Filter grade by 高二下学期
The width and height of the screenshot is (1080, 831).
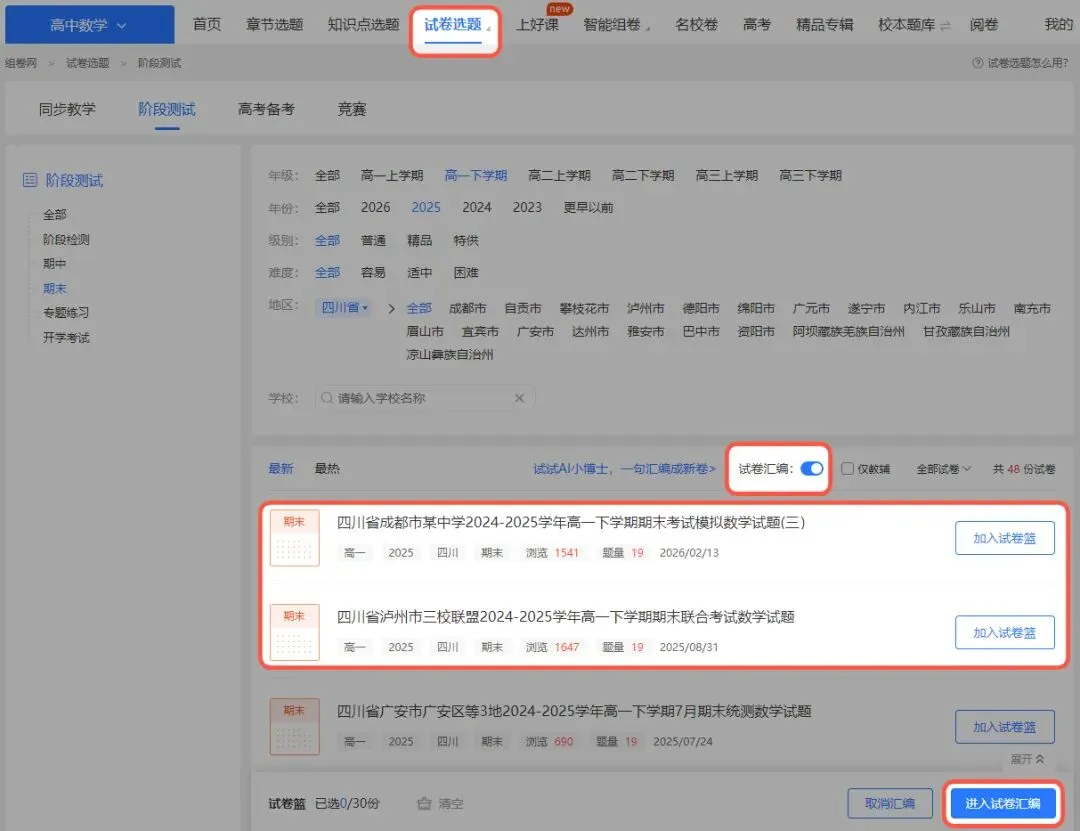643,175
